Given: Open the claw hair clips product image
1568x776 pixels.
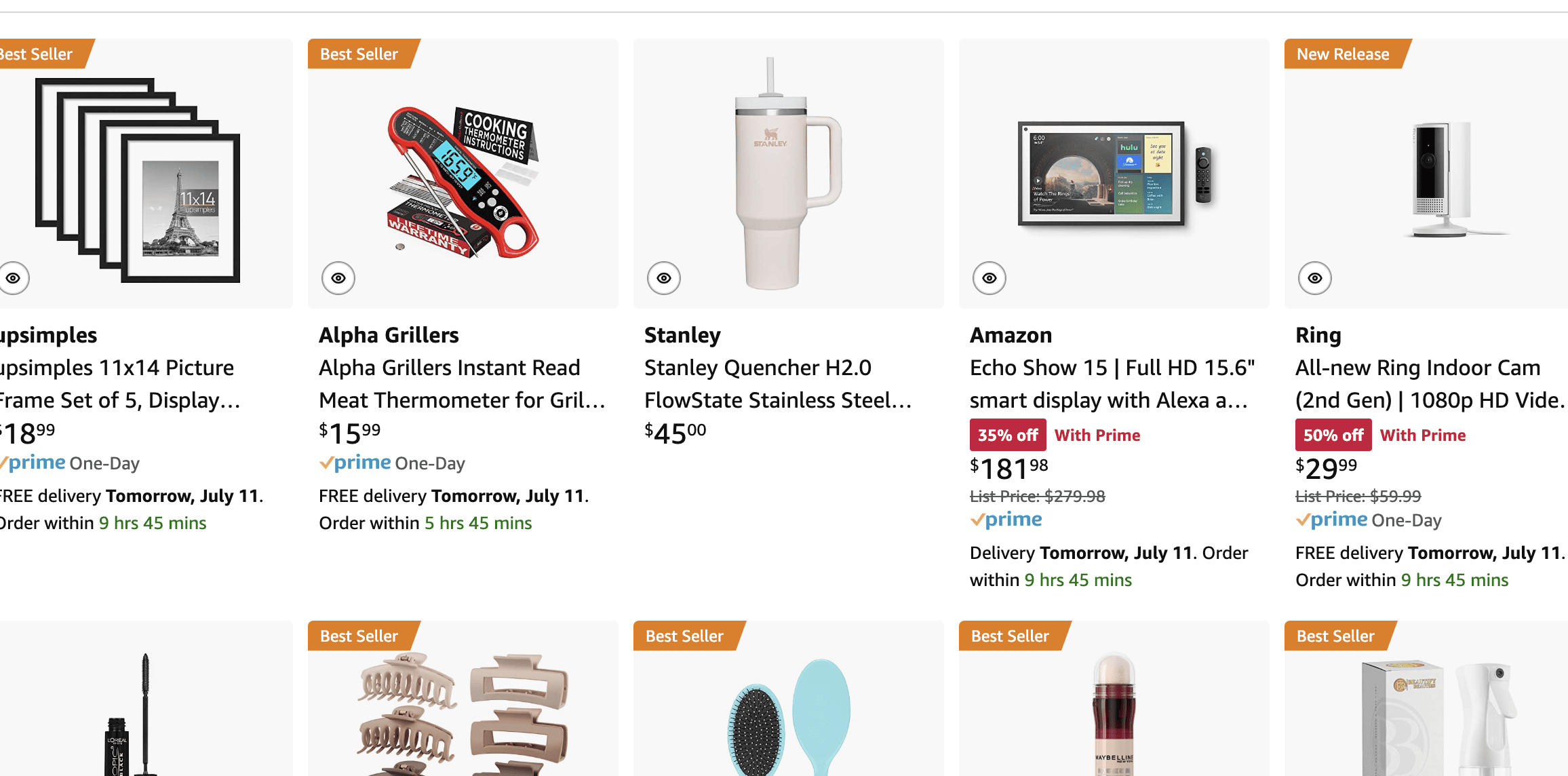Looking at the screenshot, I should [463, 712].
